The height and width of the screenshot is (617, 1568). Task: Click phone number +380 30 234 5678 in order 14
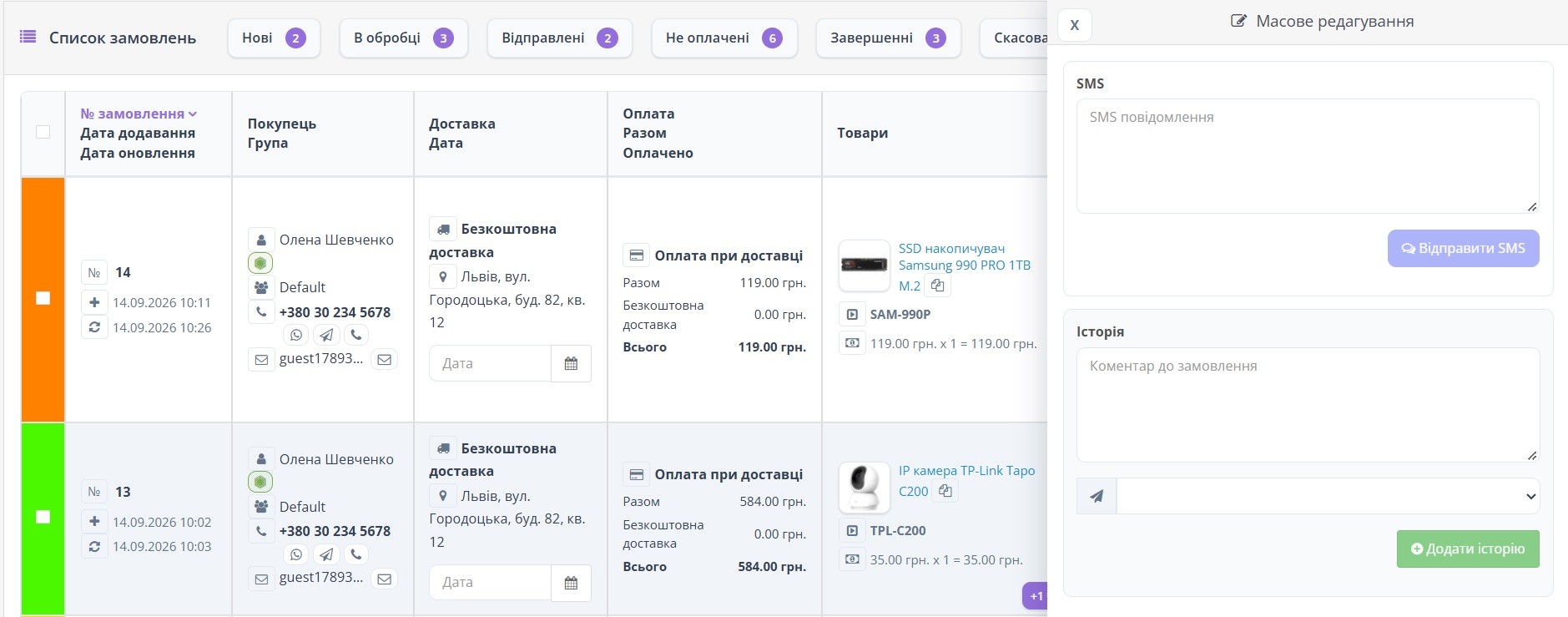pyautogui.click(x=335, y=312)
